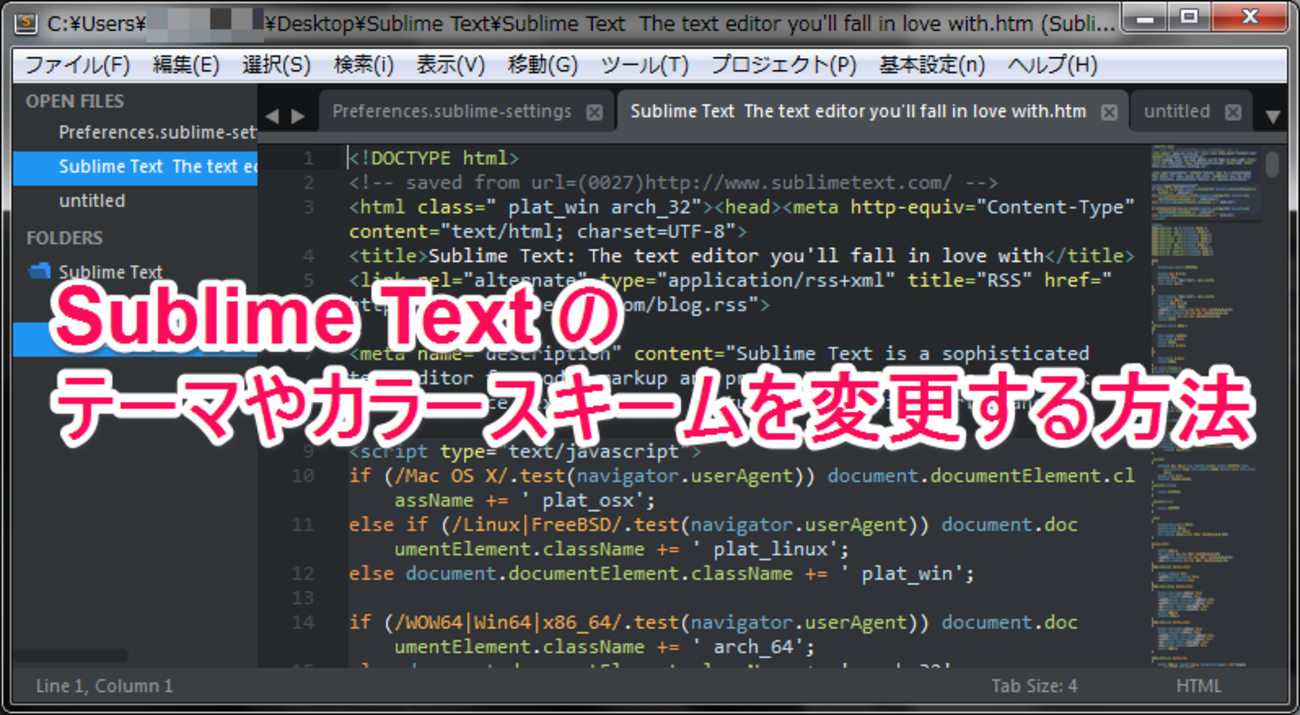Open the 検索(i) menu

(x=364, y=65)
